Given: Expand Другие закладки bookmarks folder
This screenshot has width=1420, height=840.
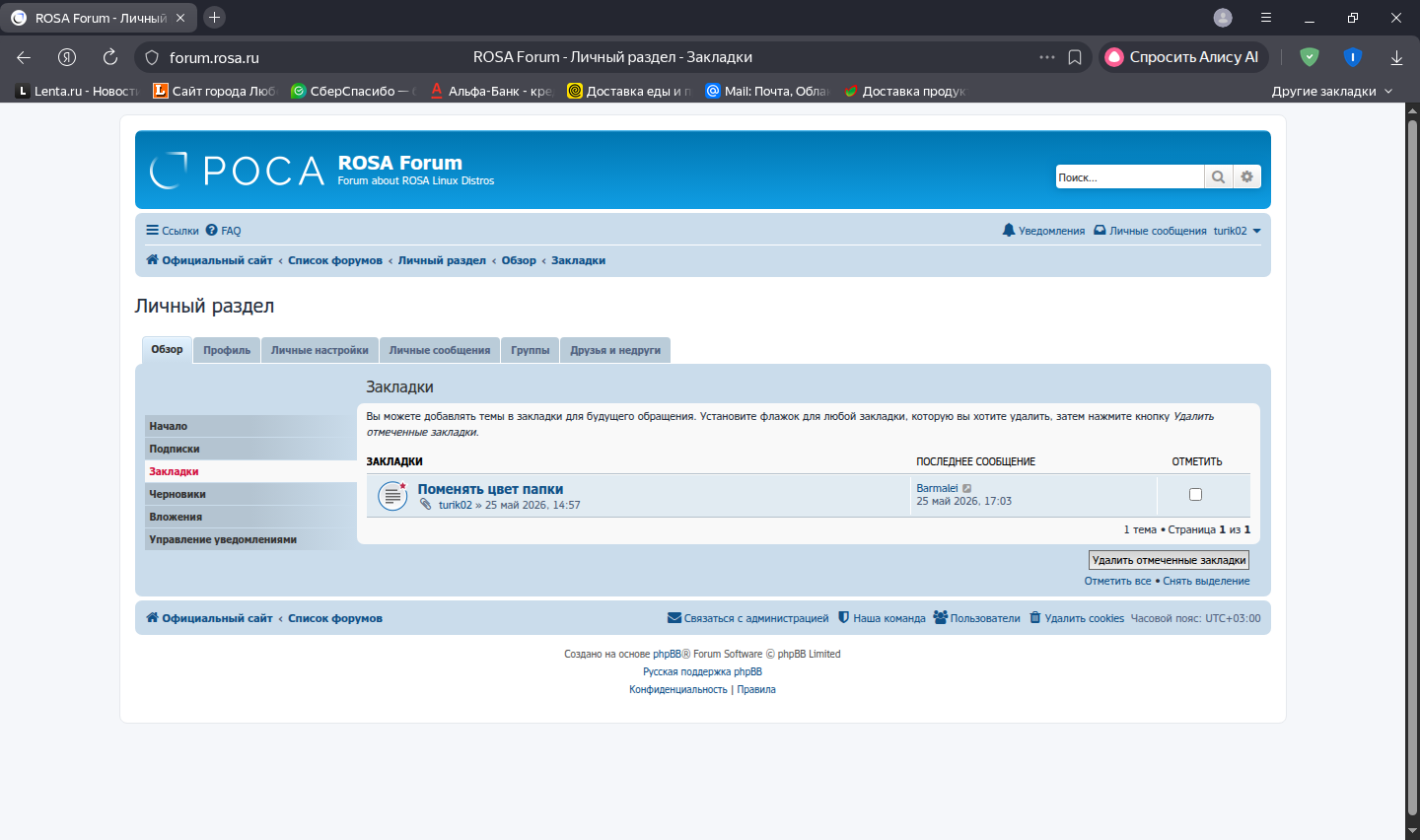Looking at the screenshot, I should pyautogui.click(x=1332, y=91).
